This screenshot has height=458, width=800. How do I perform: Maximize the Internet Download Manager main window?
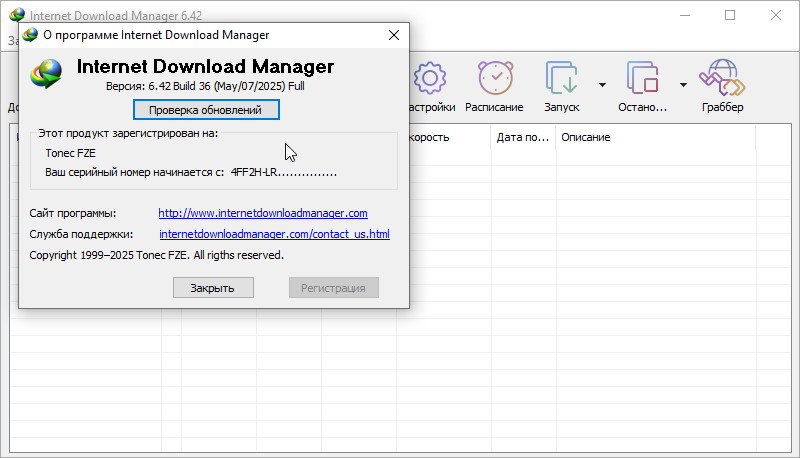point(730,15)
